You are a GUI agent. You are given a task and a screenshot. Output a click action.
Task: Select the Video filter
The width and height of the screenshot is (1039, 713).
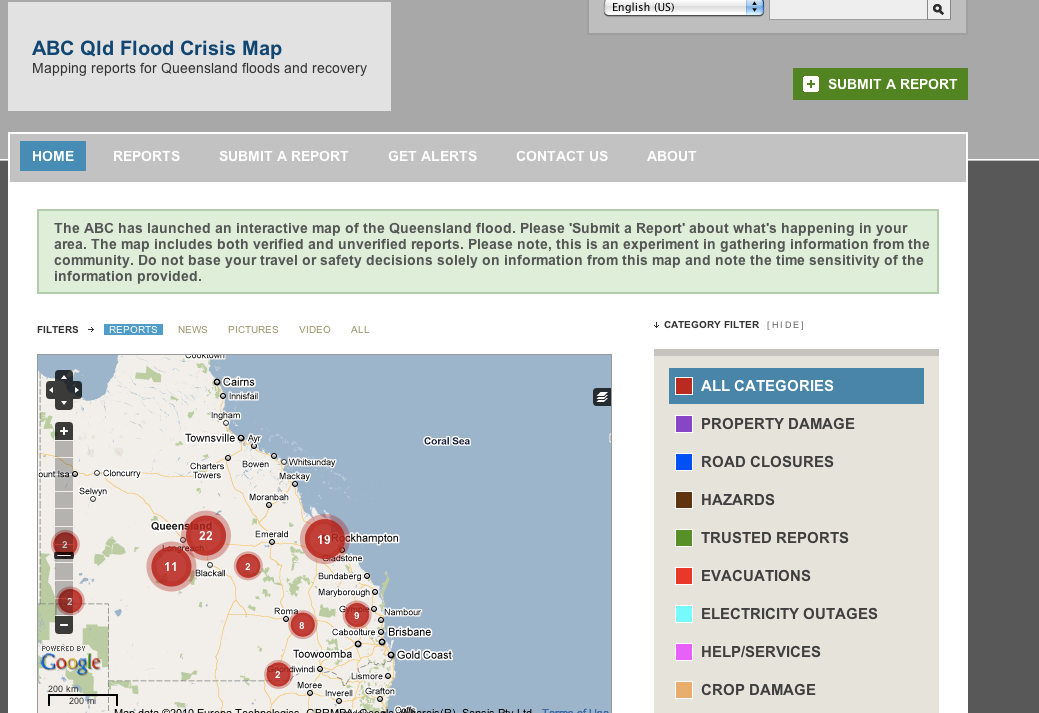[x=314, y=330]
